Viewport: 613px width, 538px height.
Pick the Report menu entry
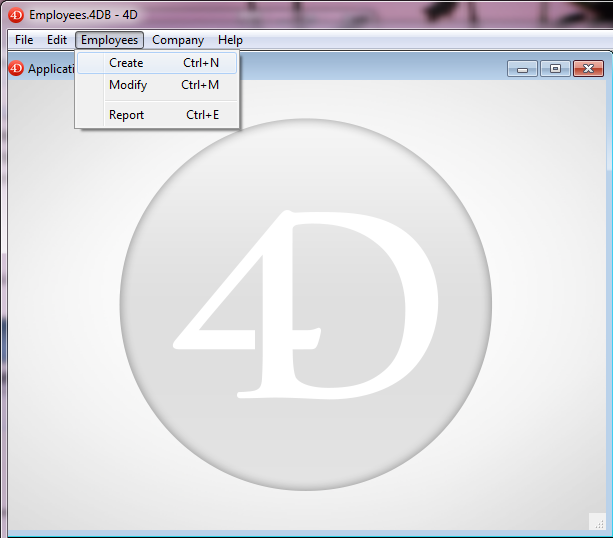127,115
